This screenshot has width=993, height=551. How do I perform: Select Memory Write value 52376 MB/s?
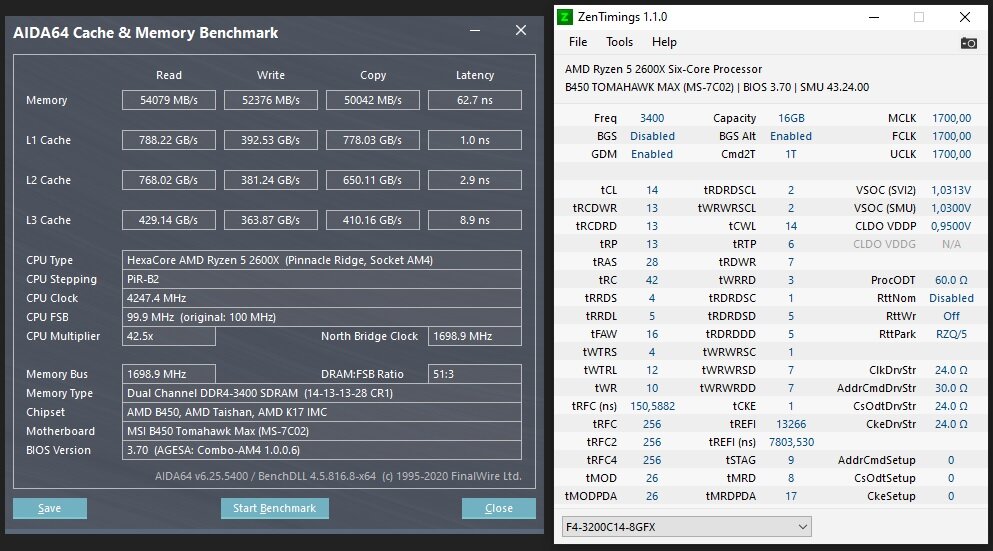pyautogui.click(x=270, y=100)
